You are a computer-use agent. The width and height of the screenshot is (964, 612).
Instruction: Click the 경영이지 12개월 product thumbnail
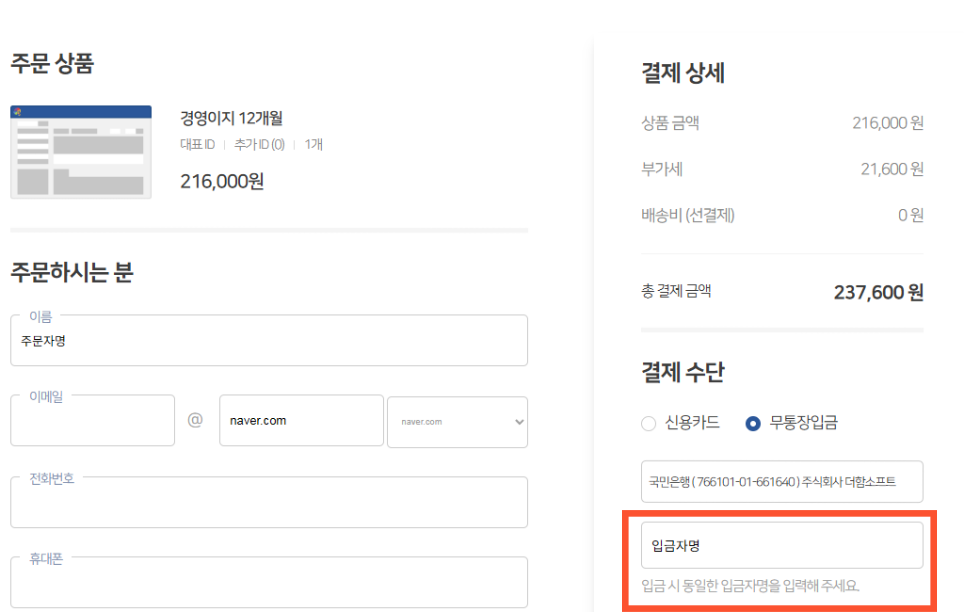point(81,152)
